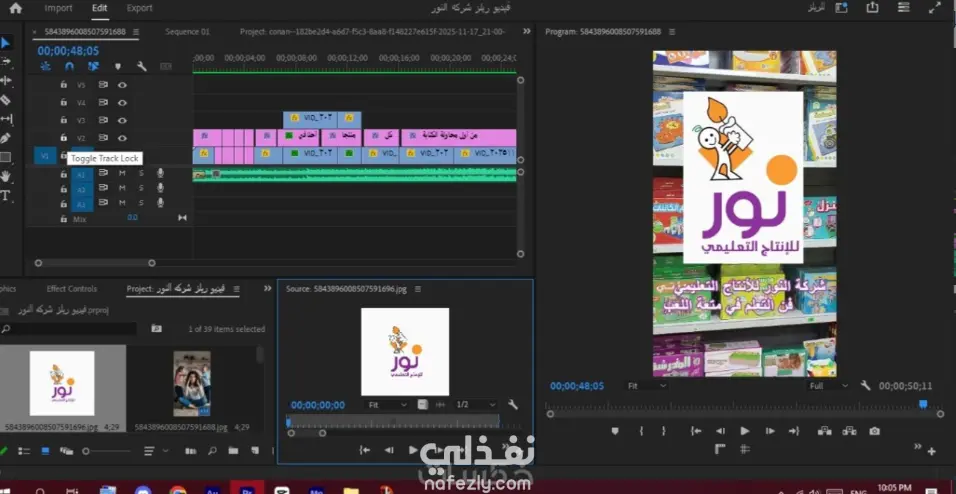Switch Project panel to list view
Image resolution: width=956 pixels, height=494 pixels.
pos(24,451)
